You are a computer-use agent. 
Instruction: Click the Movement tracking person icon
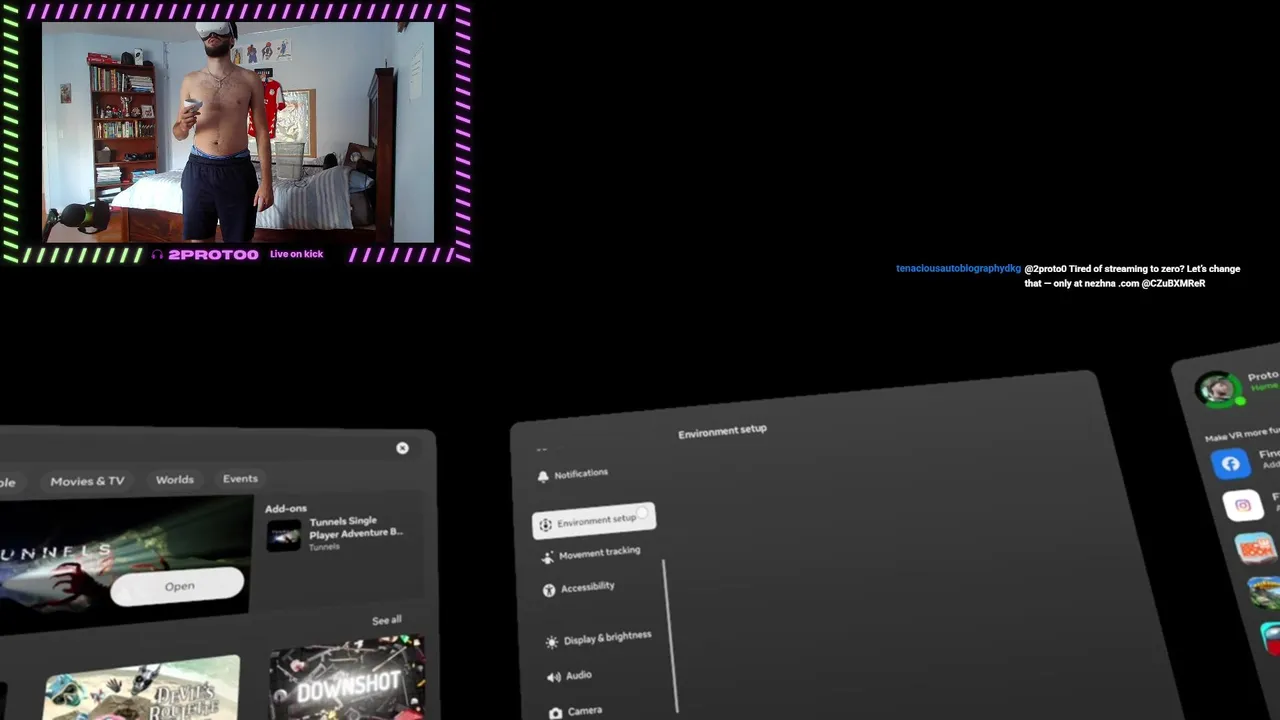click(547, 557)
